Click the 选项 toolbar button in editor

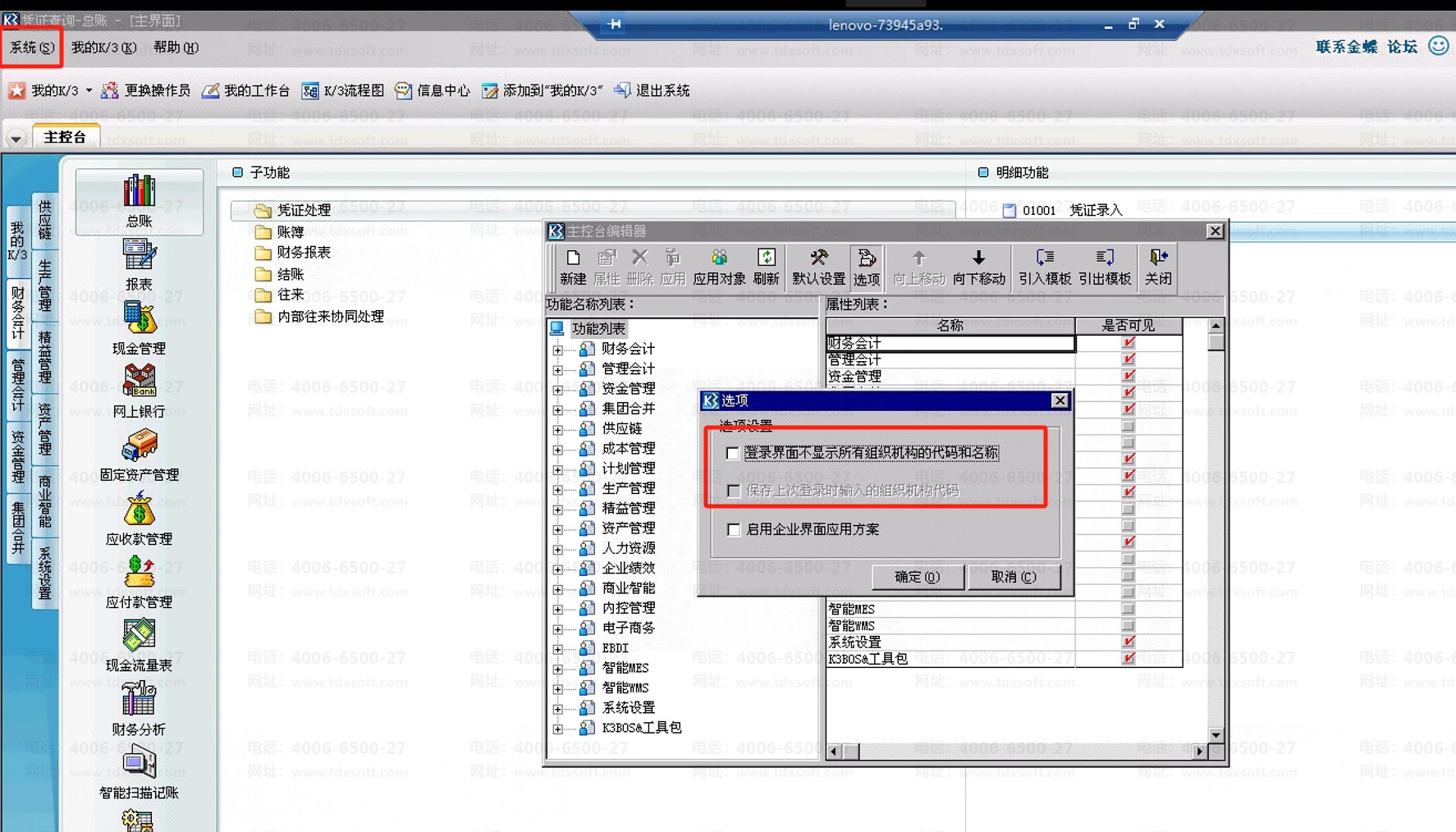[x=866, y=267]
